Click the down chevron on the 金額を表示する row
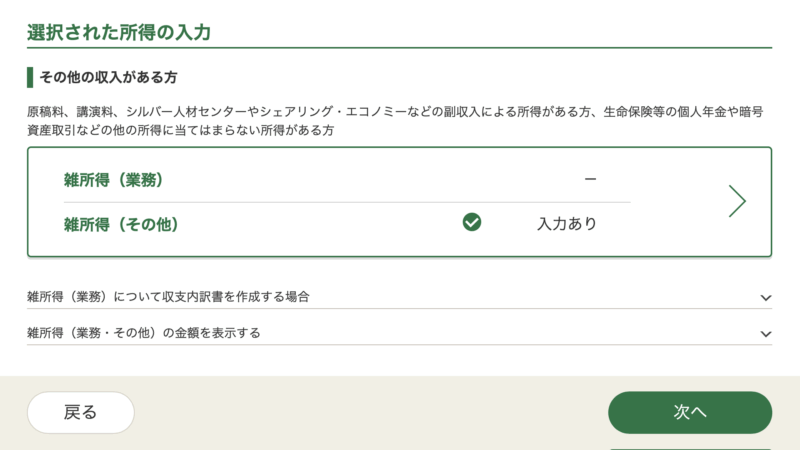The image size is (800, 450). coord(766,333)
